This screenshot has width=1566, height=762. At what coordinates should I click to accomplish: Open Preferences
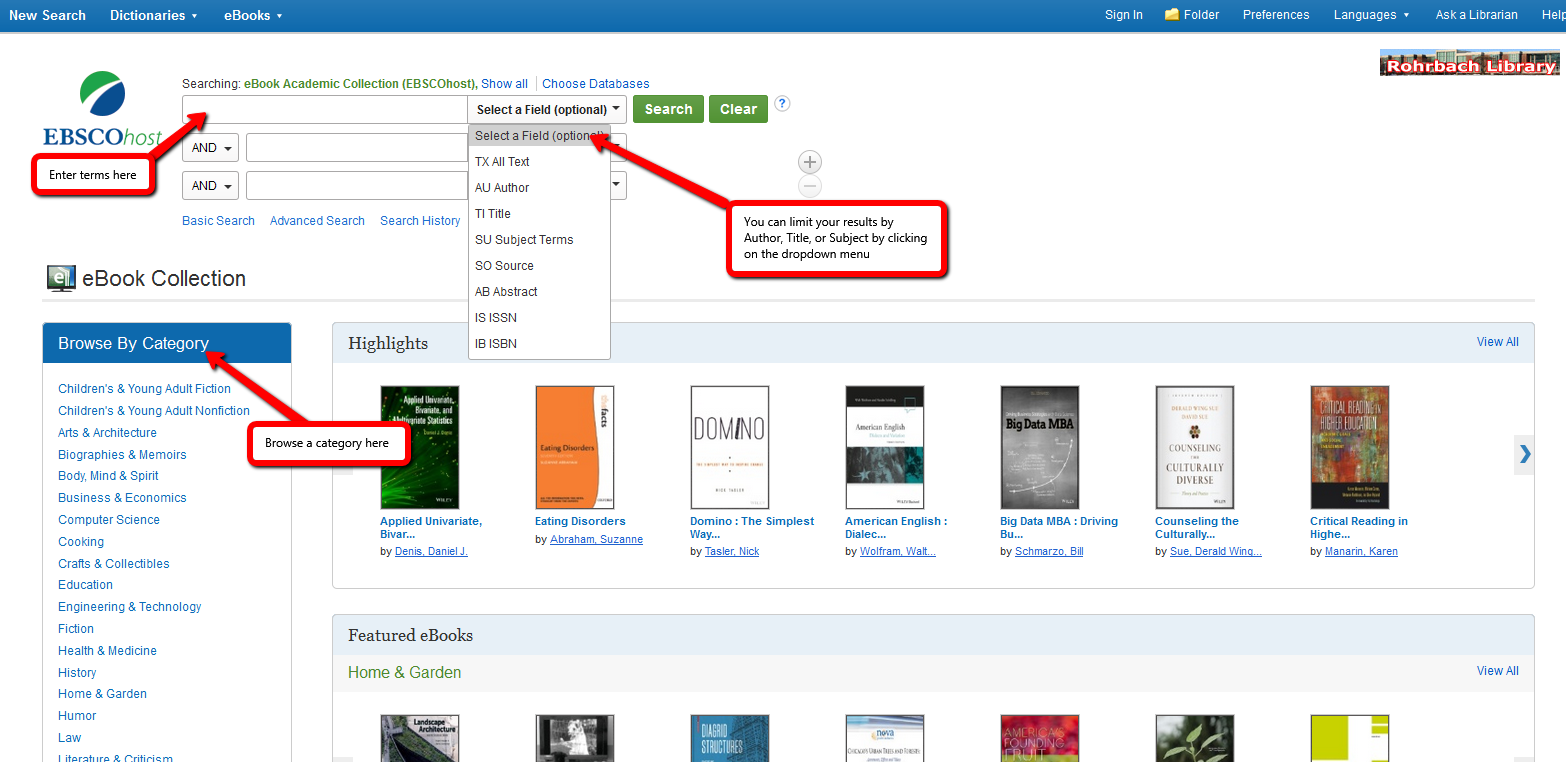pos(1276,15)
